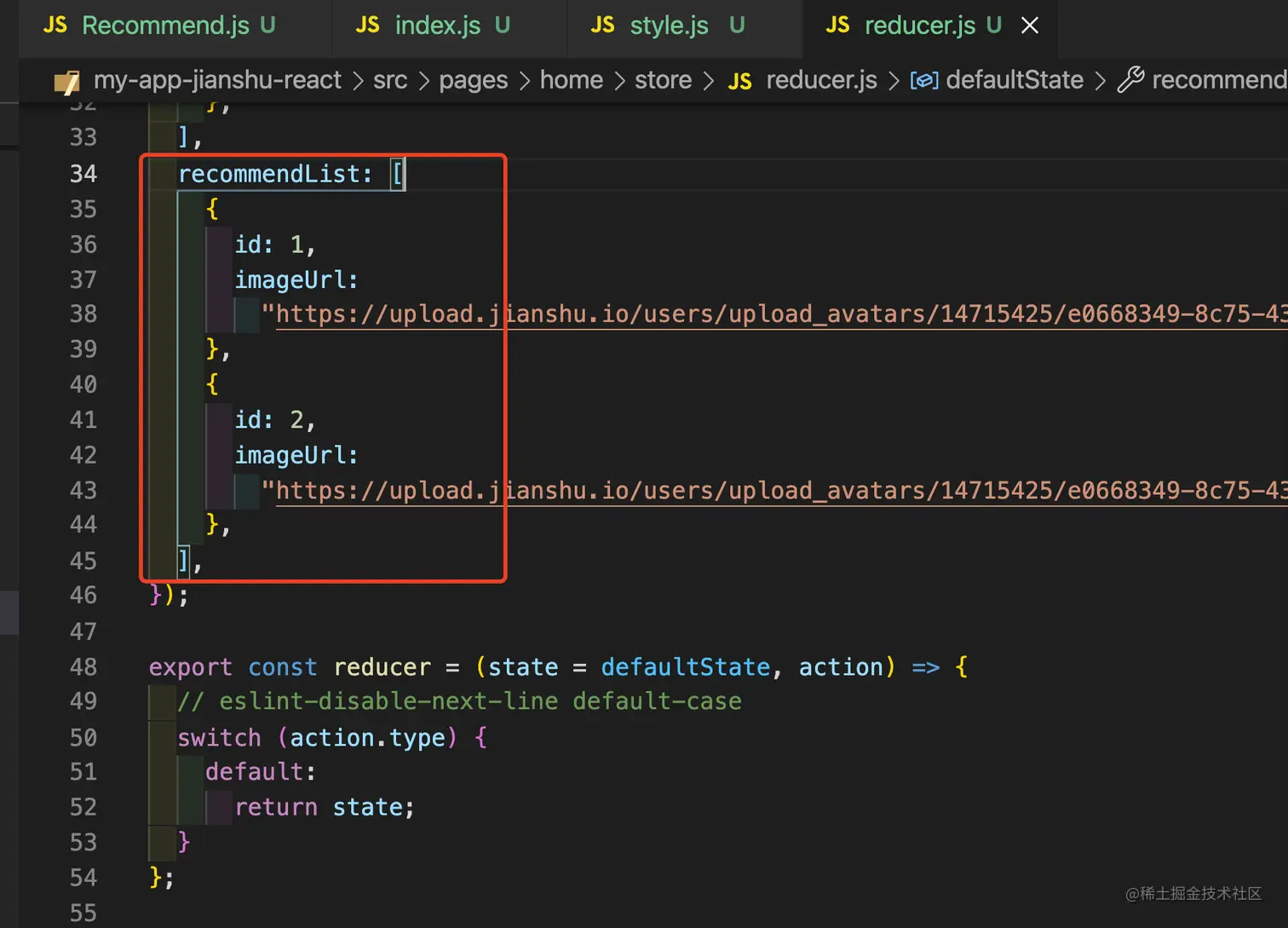Viewport: 1288px width, 928px height.
Task: Click the eslint-disable-next-line comment
Action: (x=459, y=701)
